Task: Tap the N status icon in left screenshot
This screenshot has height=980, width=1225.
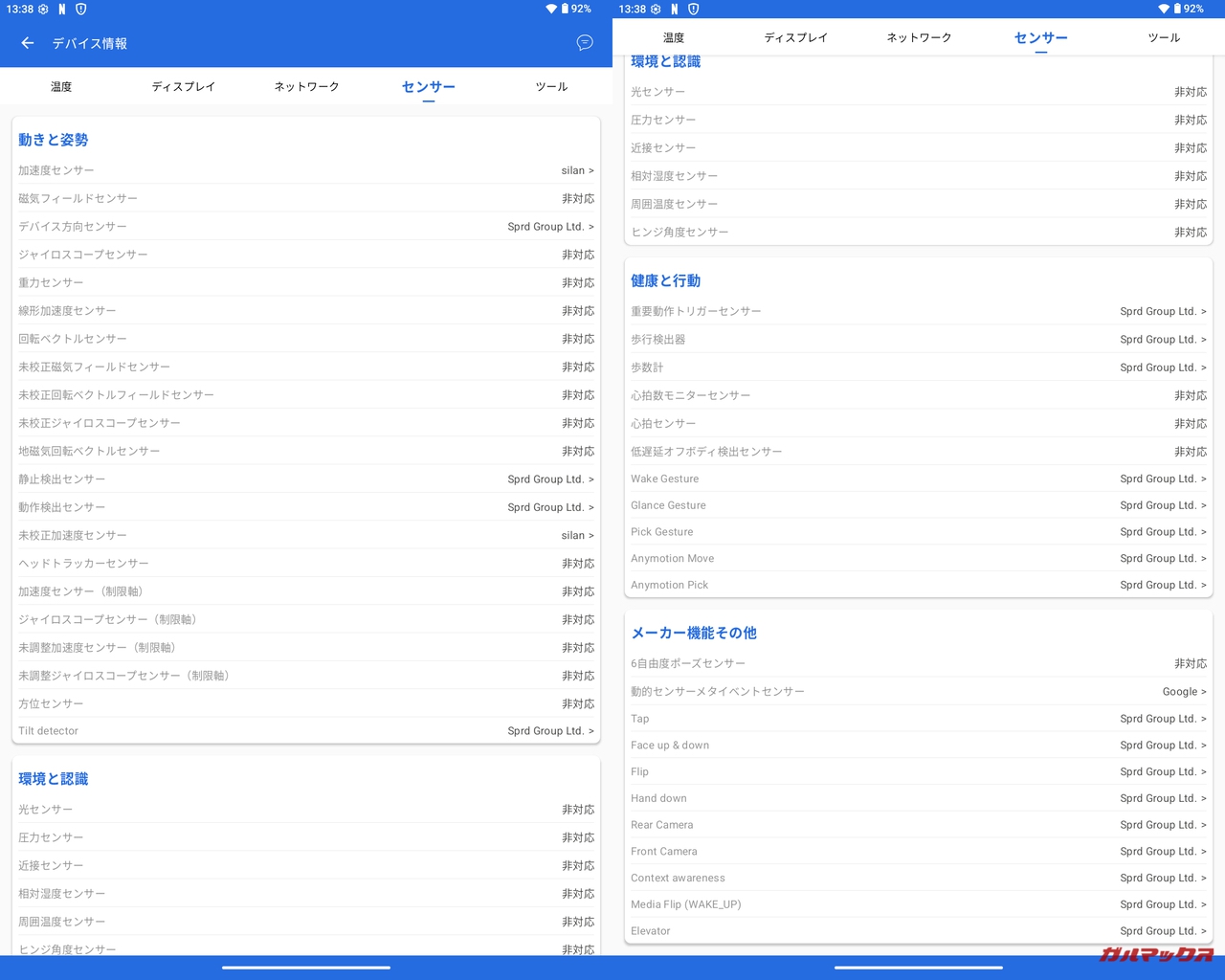Action: point(62,9)
